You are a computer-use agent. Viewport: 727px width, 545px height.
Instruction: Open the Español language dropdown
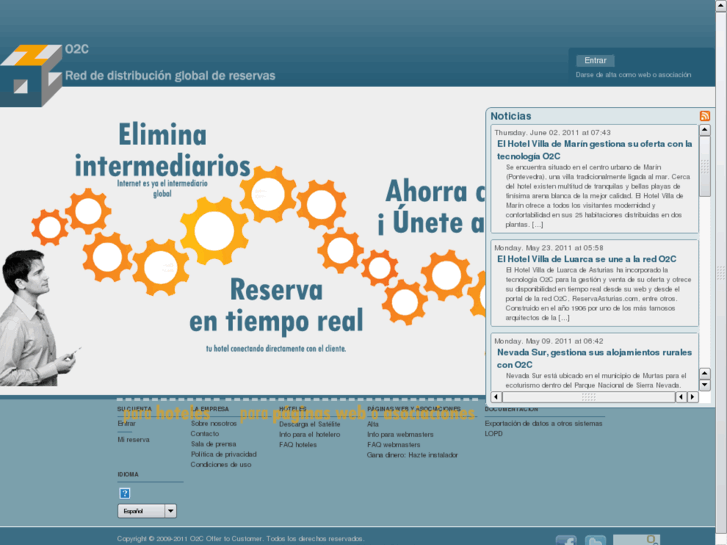coord(147,511)
